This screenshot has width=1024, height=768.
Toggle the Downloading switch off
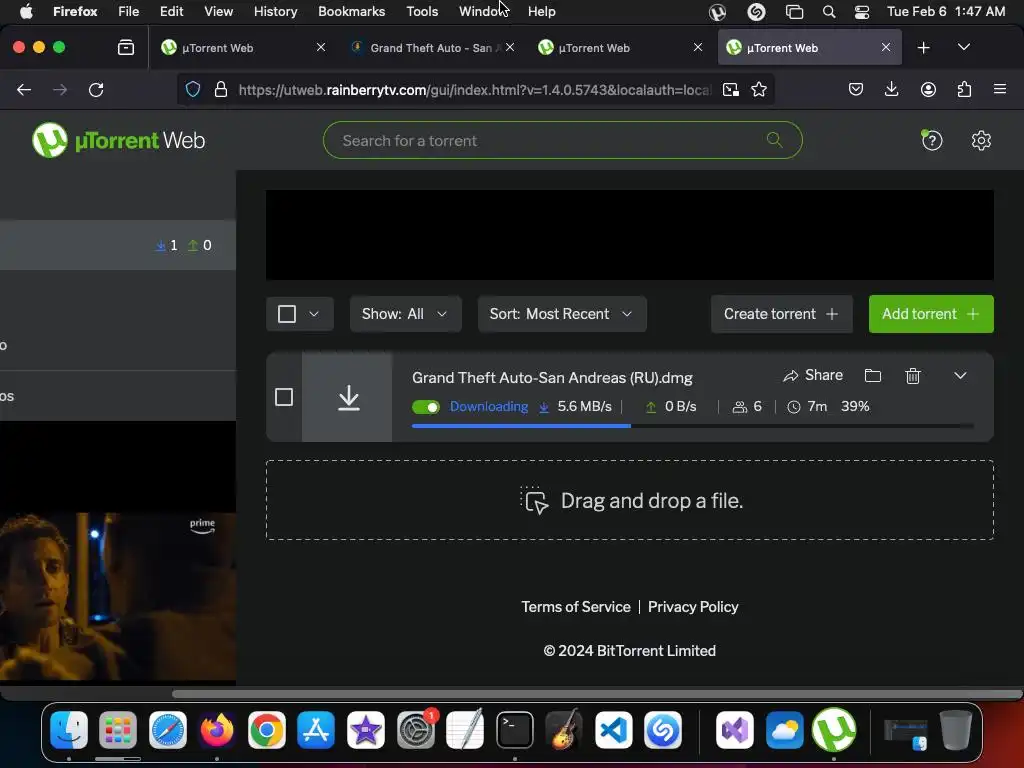pos(426,407)
